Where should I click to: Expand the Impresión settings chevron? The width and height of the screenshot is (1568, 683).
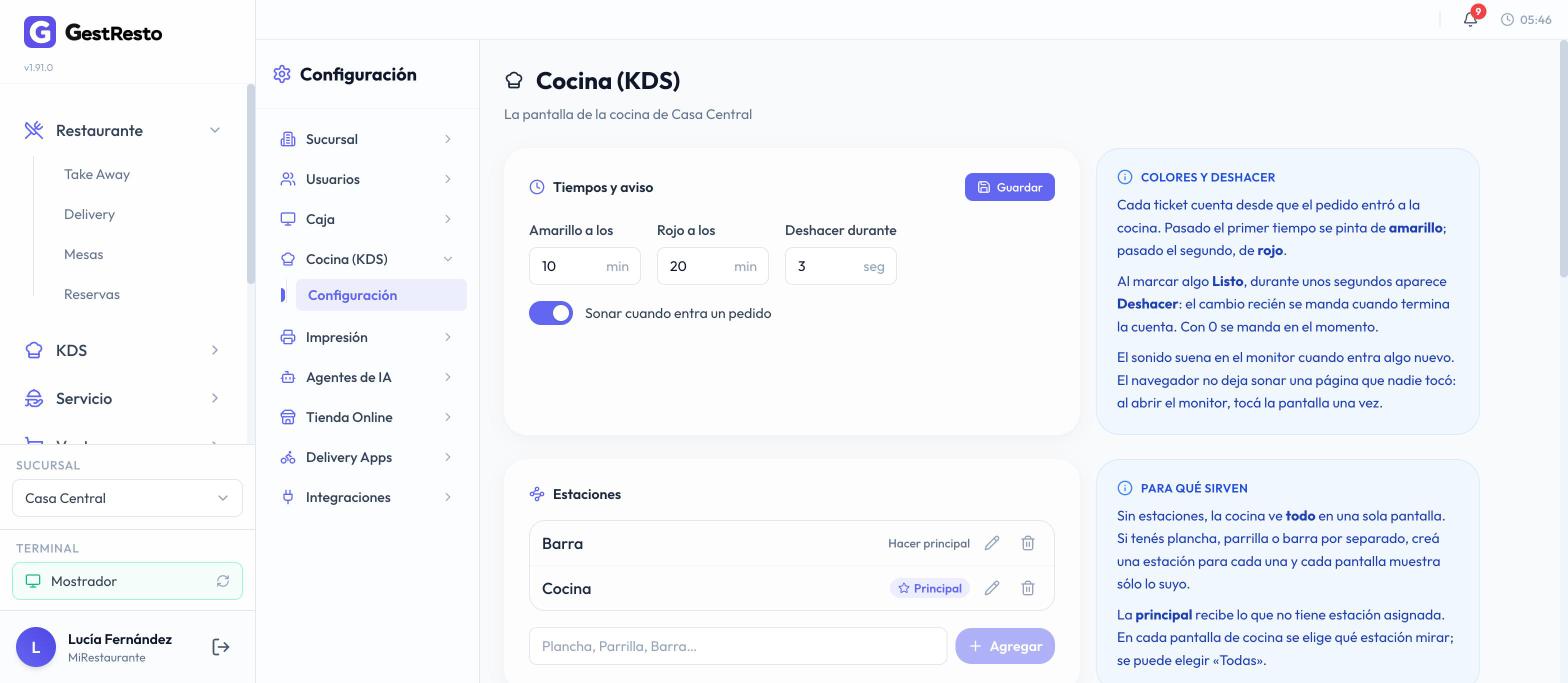[x=447, y=337]
